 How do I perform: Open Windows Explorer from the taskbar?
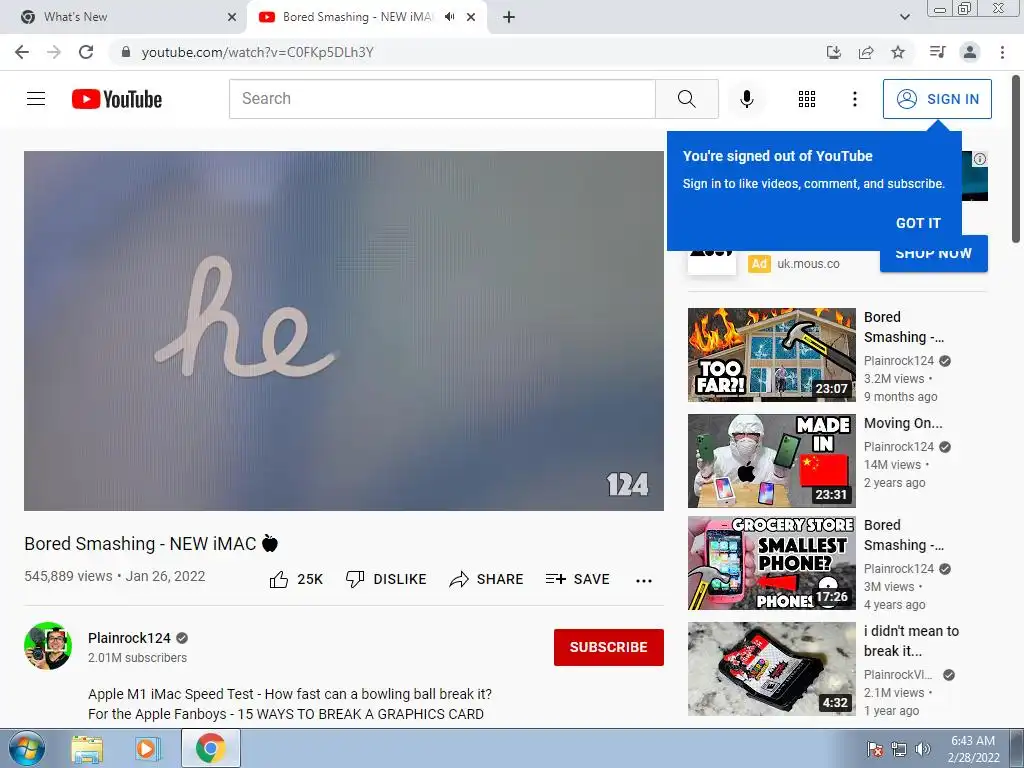(87, 749)
